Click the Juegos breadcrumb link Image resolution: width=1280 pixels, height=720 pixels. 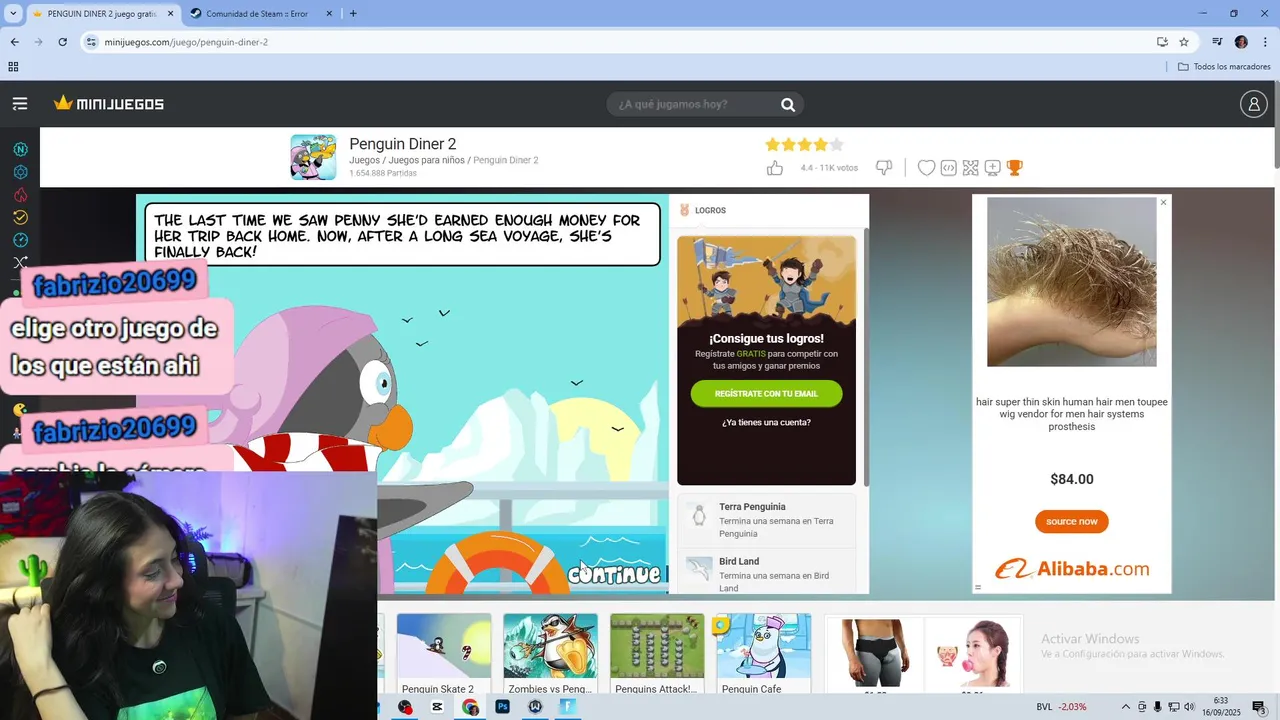tap(364, 160)
